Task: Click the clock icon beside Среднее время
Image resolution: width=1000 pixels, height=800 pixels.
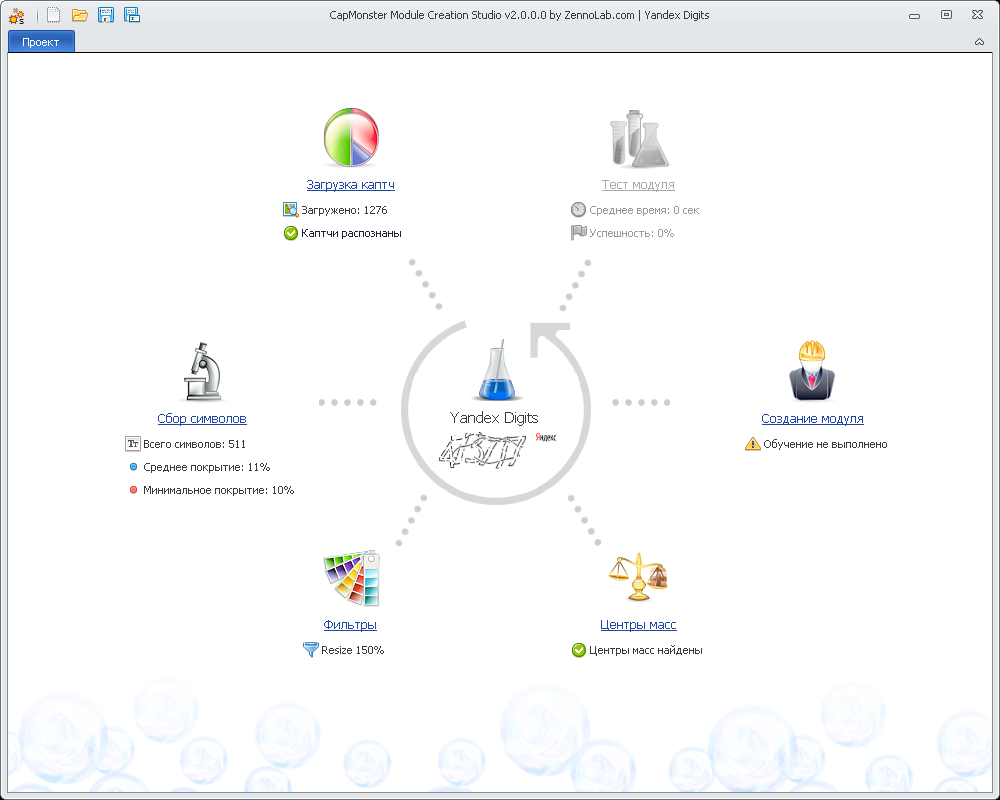Action: [x=578, y=209]
